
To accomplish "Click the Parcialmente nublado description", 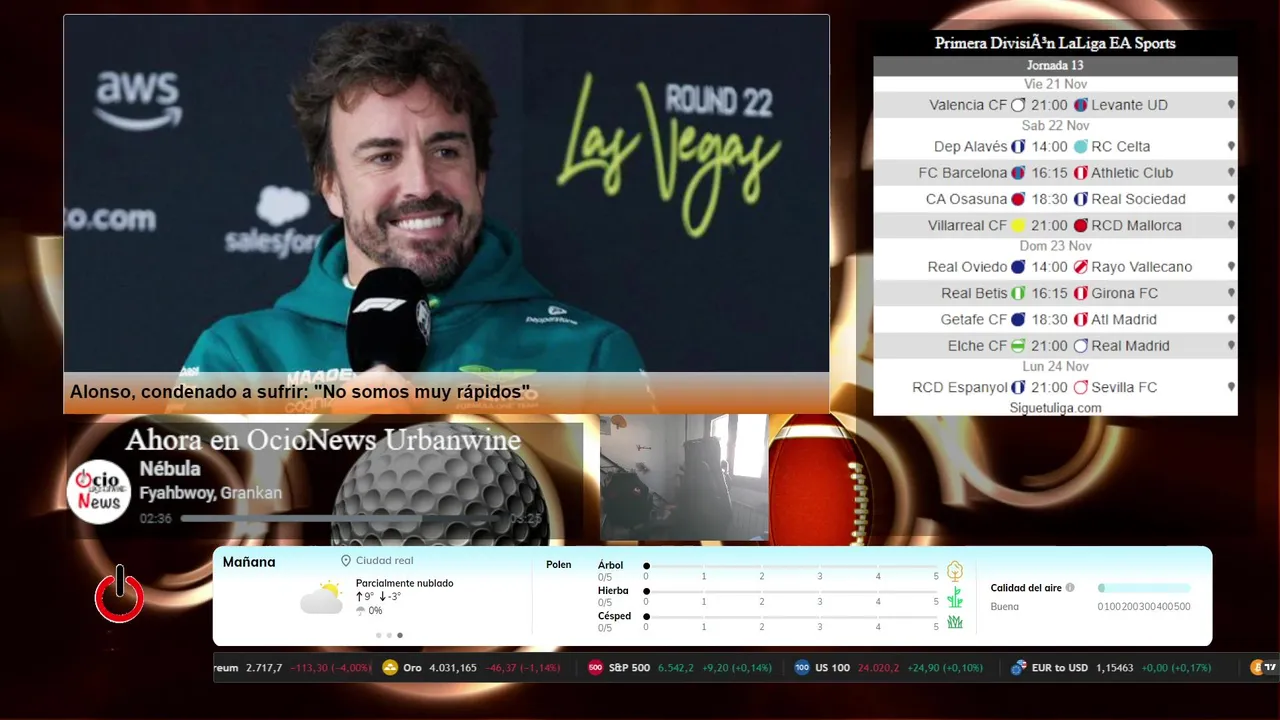I will tap(404, 583).
